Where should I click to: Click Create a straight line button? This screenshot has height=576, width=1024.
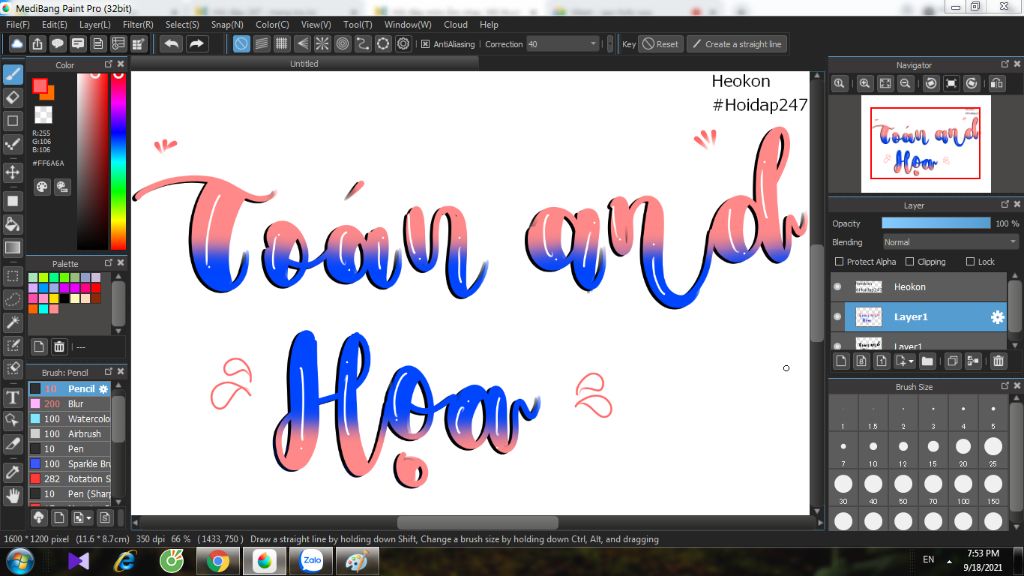737,44
